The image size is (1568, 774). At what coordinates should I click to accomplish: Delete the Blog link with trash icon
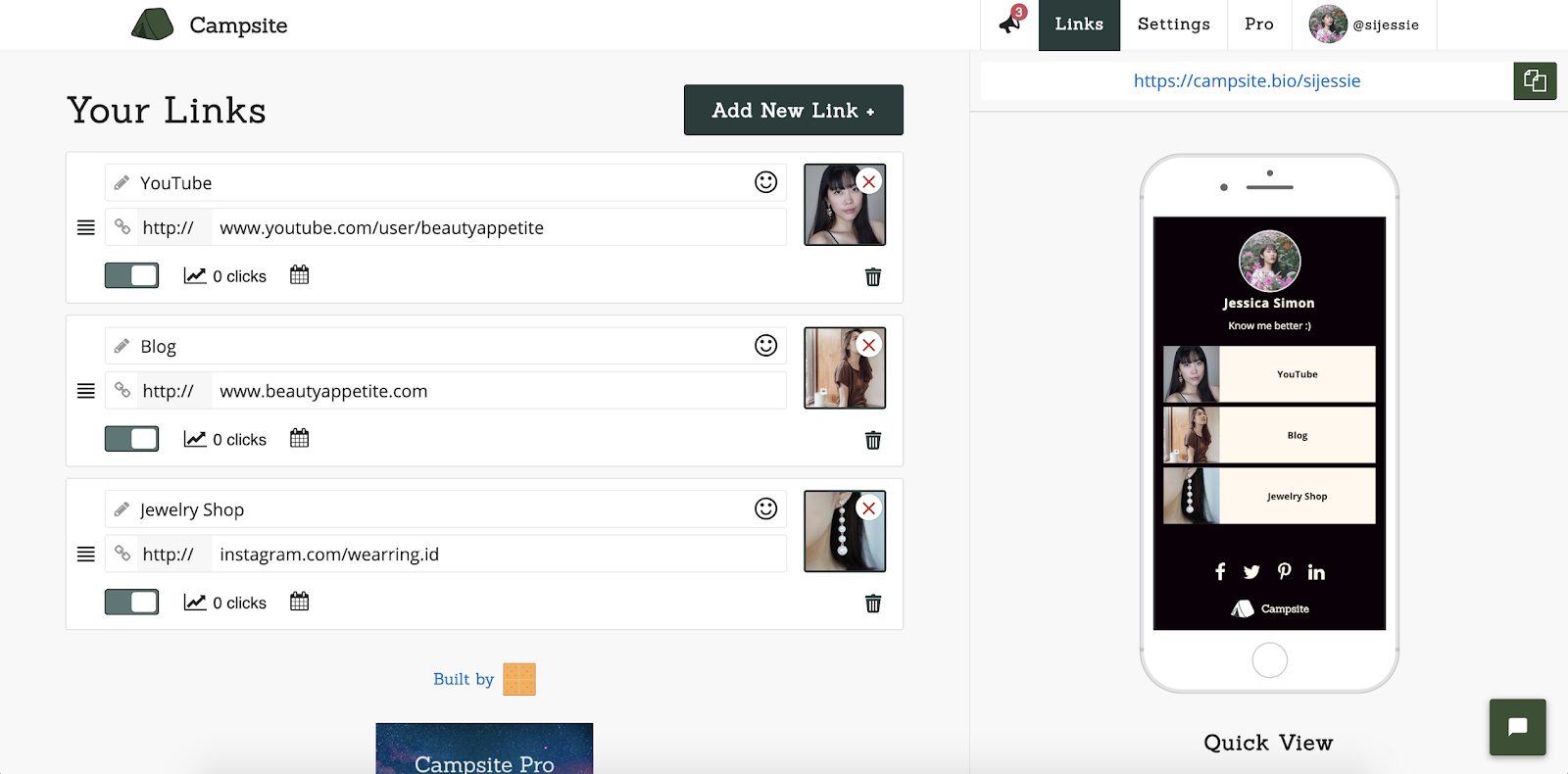873,440
